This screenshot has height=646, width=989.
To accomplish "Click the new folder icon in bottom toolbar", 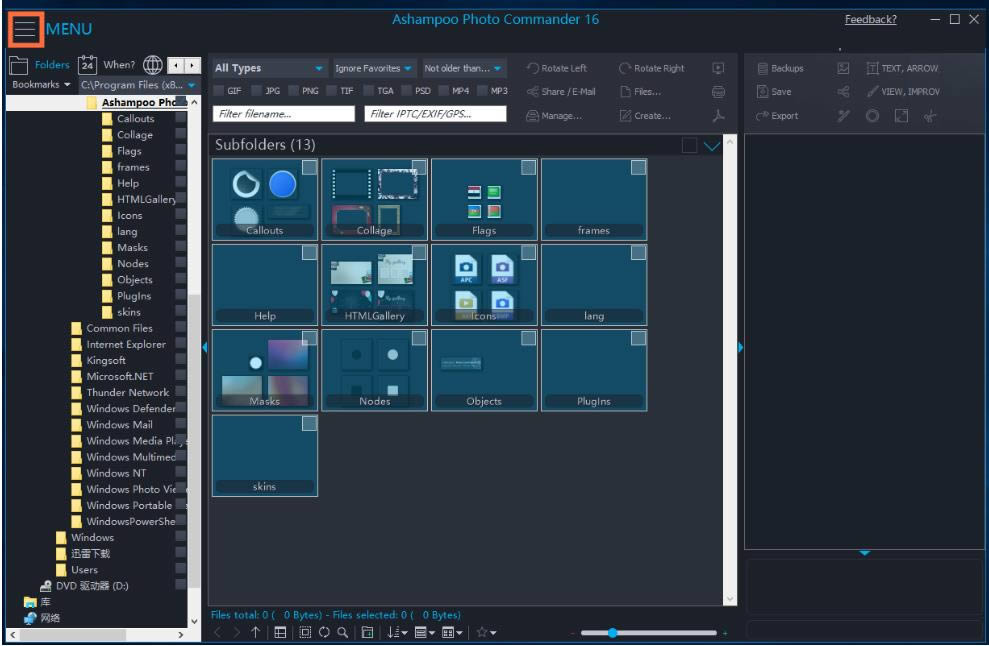I will (368, 632).
